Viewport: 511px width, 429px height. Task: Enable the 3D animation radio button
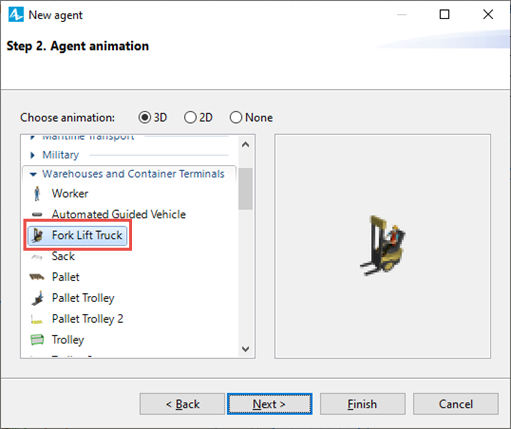coord(145,117)
